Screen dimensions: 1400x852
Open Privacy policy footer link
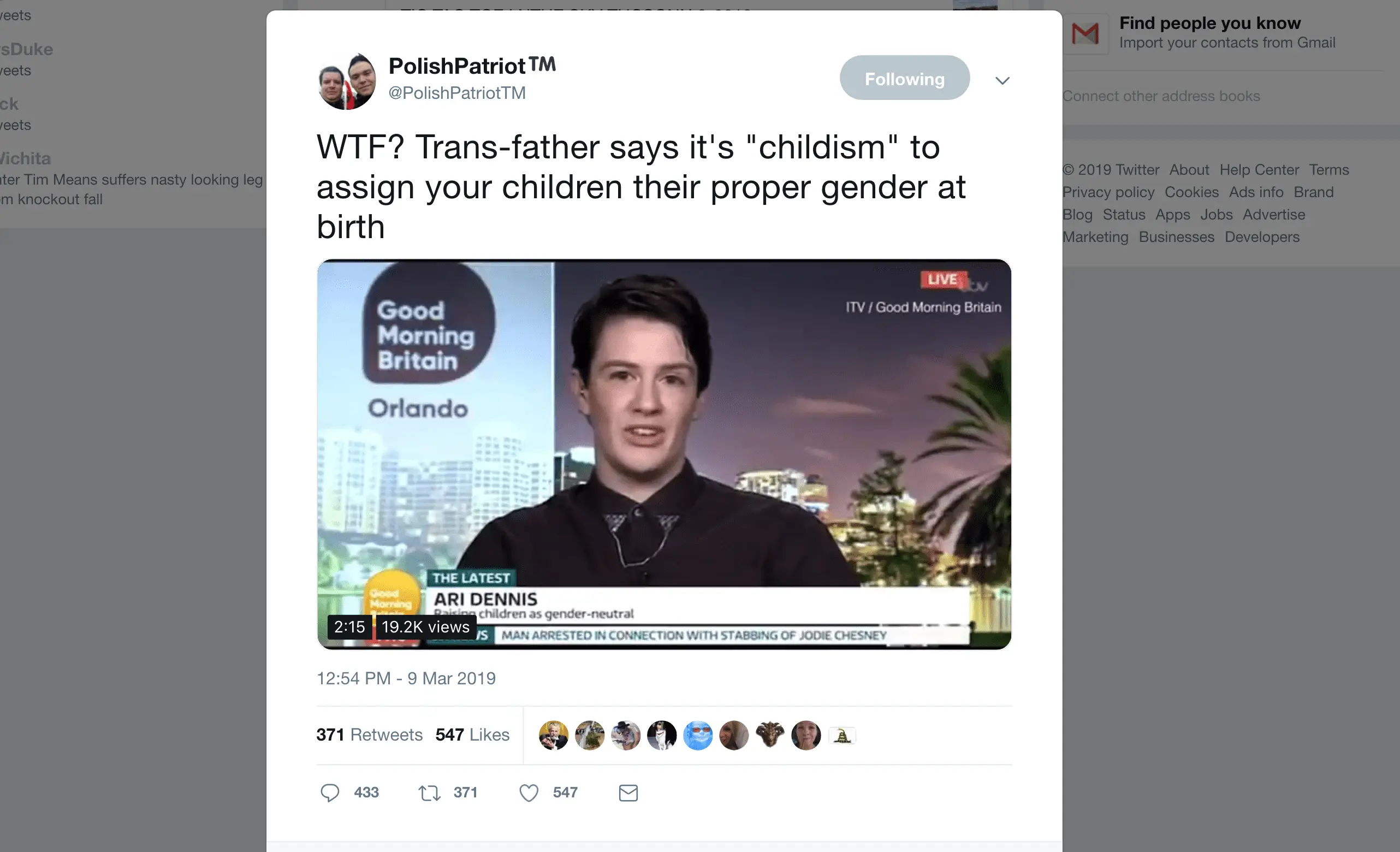(x=1108, y=192)
